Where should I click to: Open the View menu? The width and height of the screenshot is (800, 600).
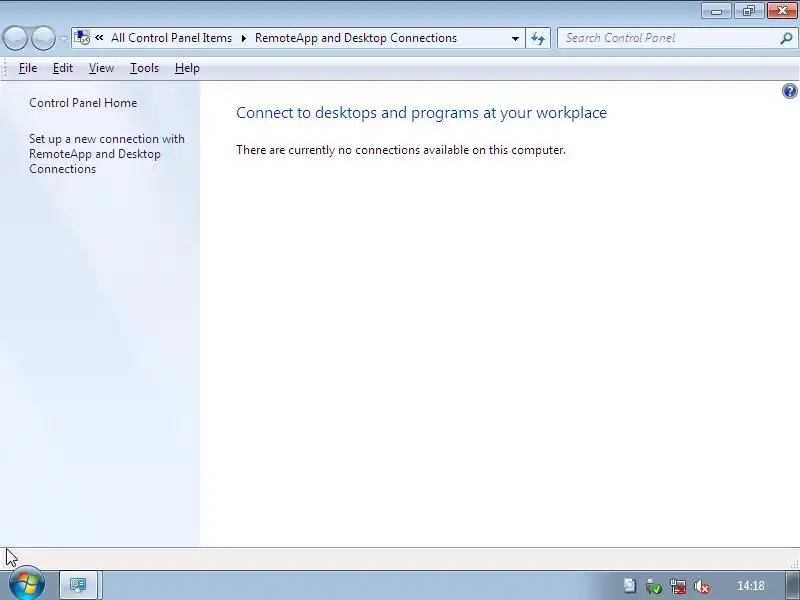(101, 68)
